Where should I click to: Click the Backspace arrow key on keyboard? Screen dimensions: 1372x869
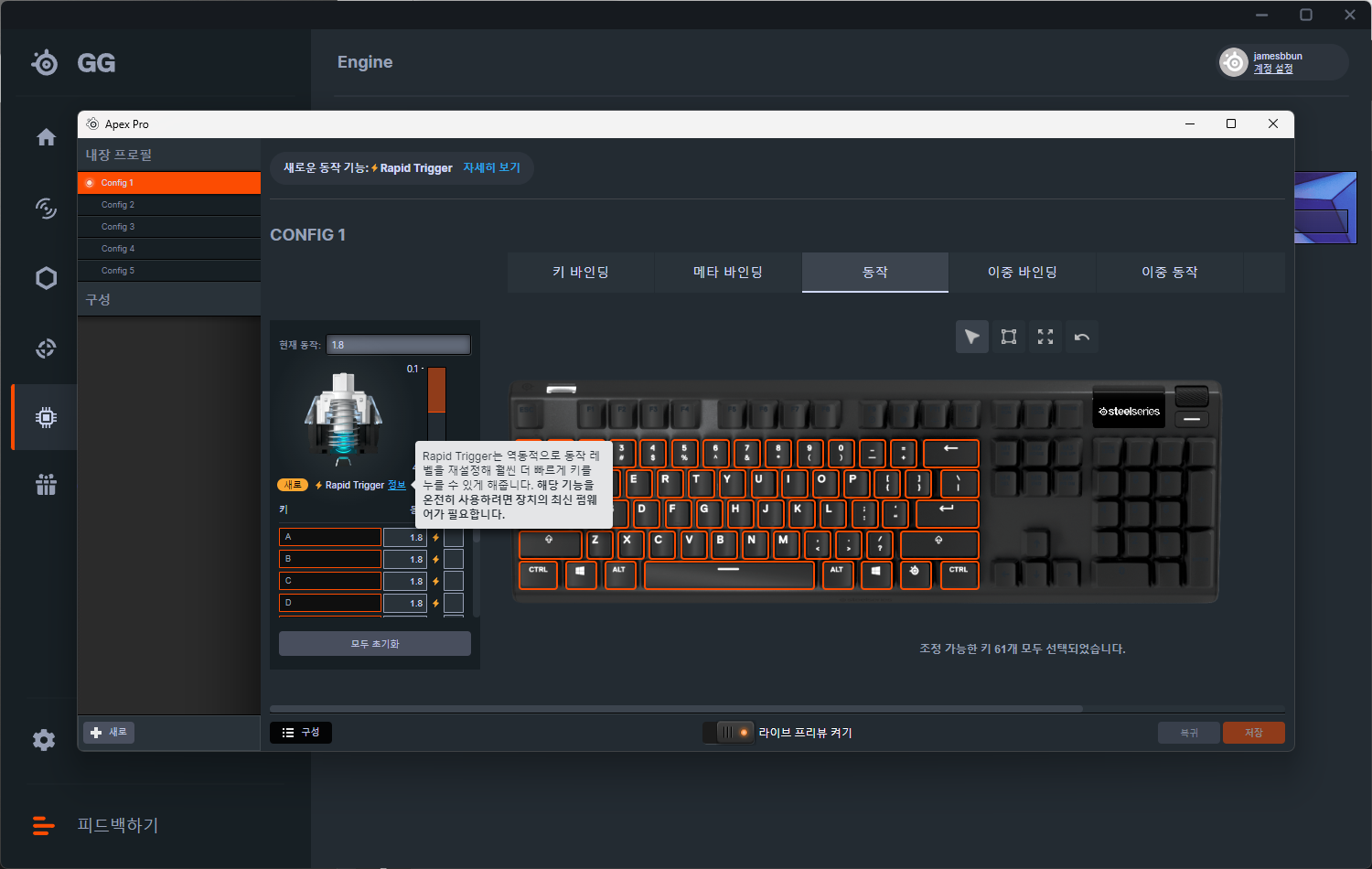point(951,453)
